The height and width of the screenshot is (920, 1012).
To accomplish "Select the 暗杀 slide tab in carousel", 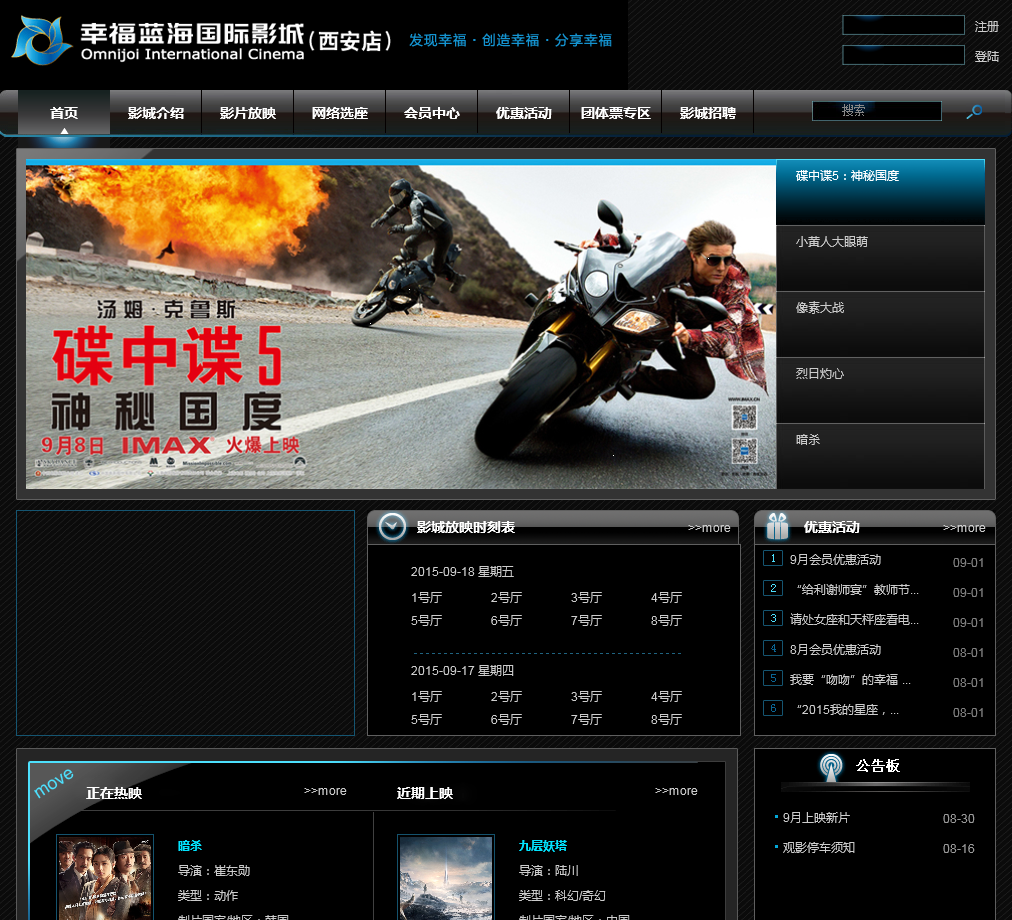I will (880, 456).
